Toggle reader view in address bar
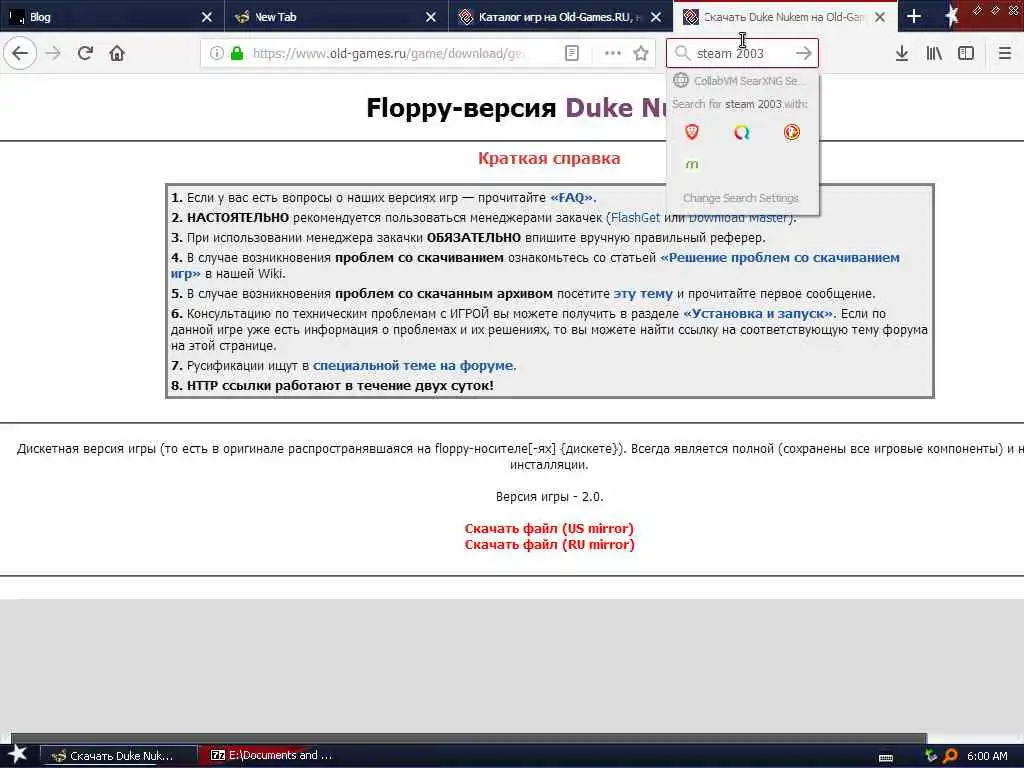This screenshot has width=1024, height=768. 571,53
